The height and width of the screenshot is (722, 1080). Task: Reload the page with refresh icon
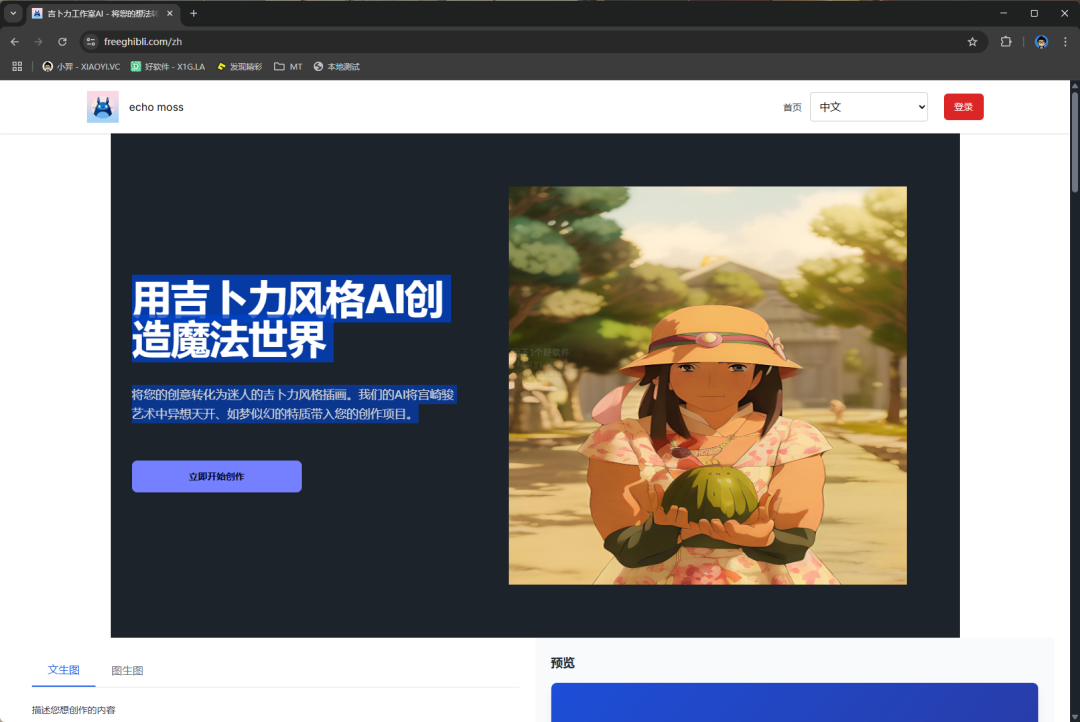(62, 42)
